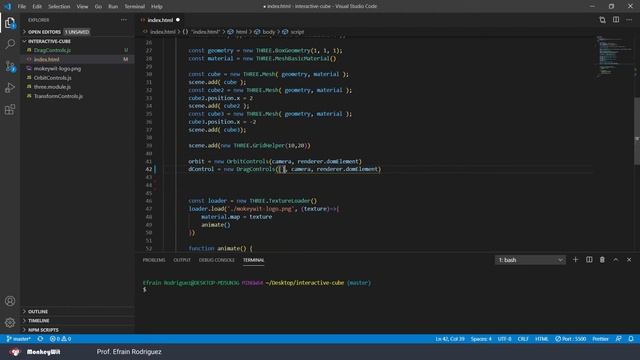Open the Search view in activity bar
640x360 pixels.
10,44
